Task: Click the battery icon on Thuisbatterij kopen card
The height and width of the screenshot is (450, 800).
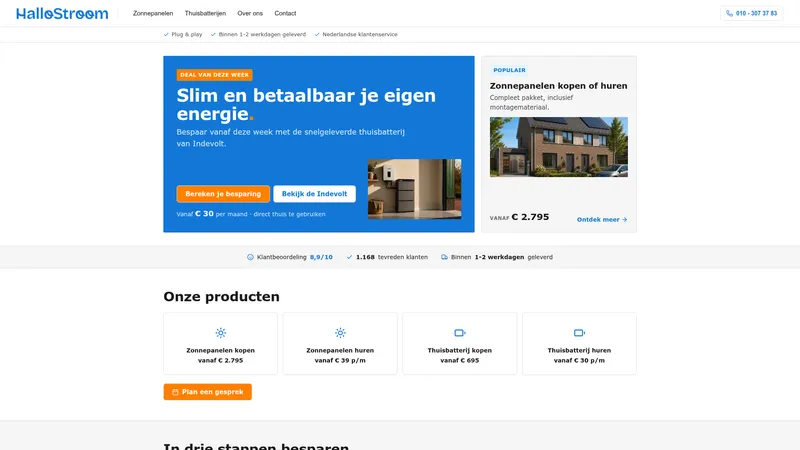Action: (x=460, y=333)
